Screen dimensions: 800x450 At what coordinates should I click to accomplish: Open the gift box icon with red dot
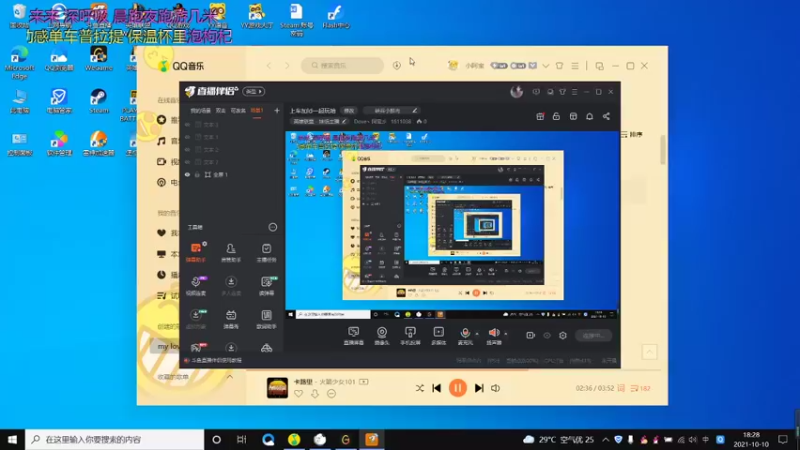[x=540, y=116]
